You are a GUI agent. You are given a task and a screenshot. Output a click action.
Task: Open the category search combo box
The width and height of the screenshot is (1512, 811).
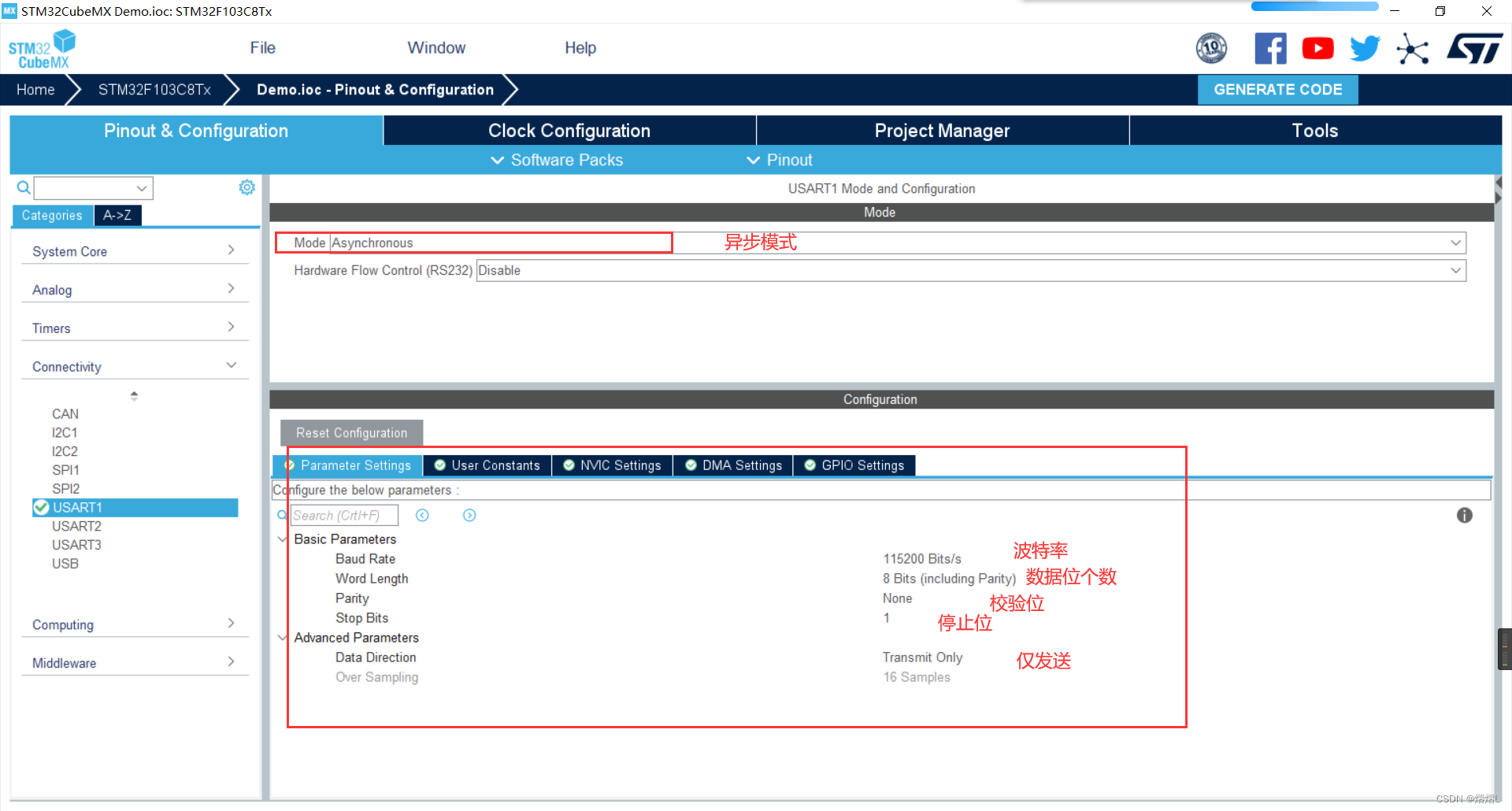tap(93, 188)
